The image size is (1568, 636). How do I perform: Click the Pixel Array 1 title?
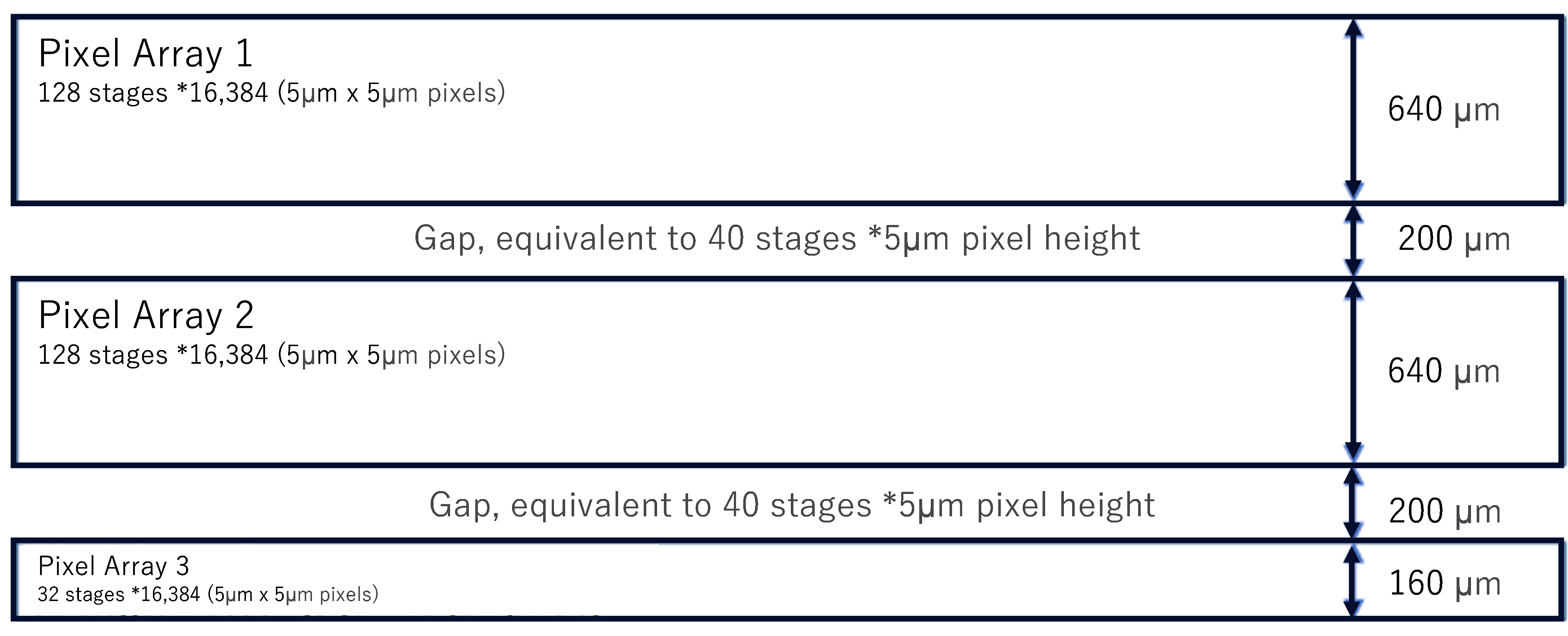(x=145, y=54)
